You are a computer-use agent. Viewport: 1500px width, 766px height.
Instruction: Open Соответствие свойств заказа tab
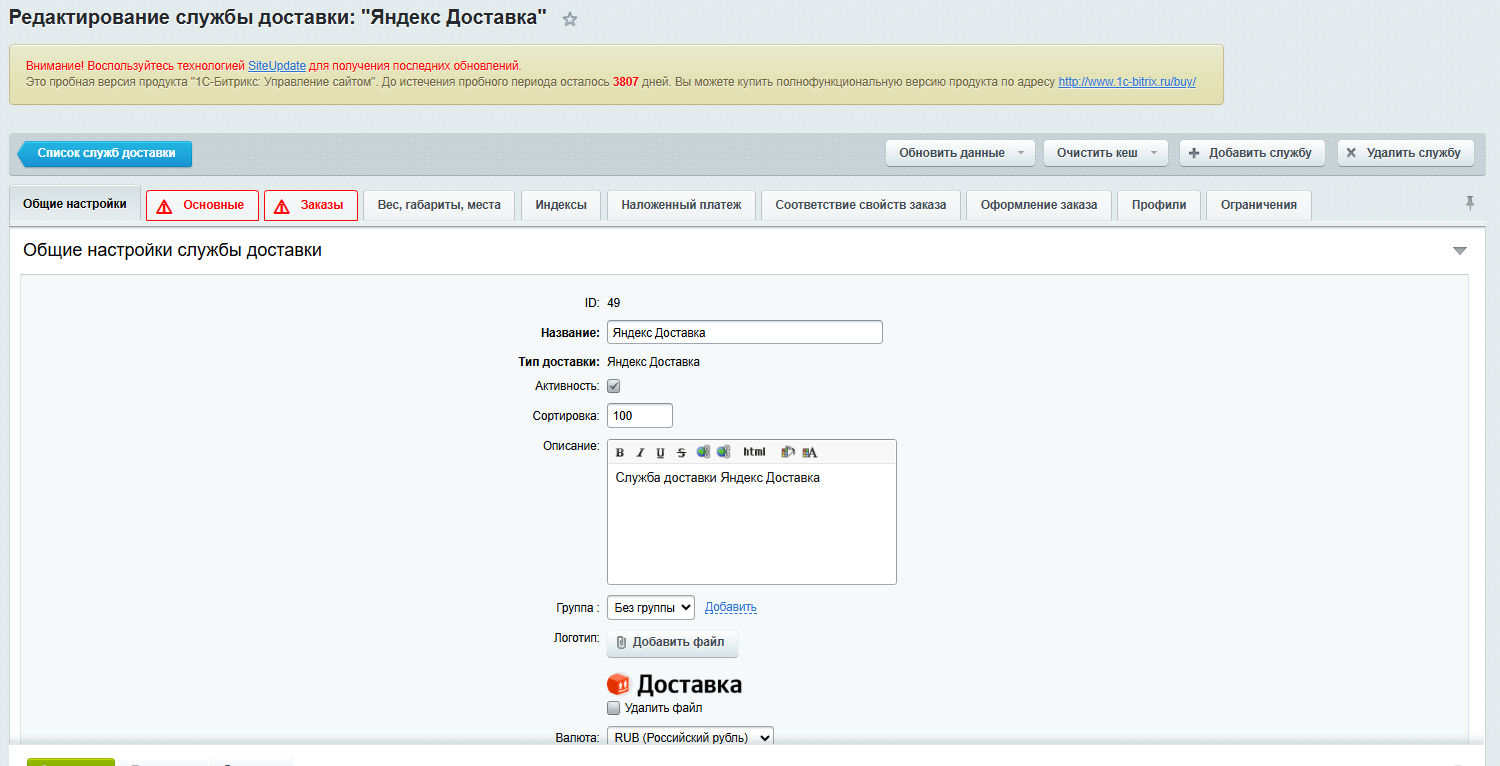861,205
